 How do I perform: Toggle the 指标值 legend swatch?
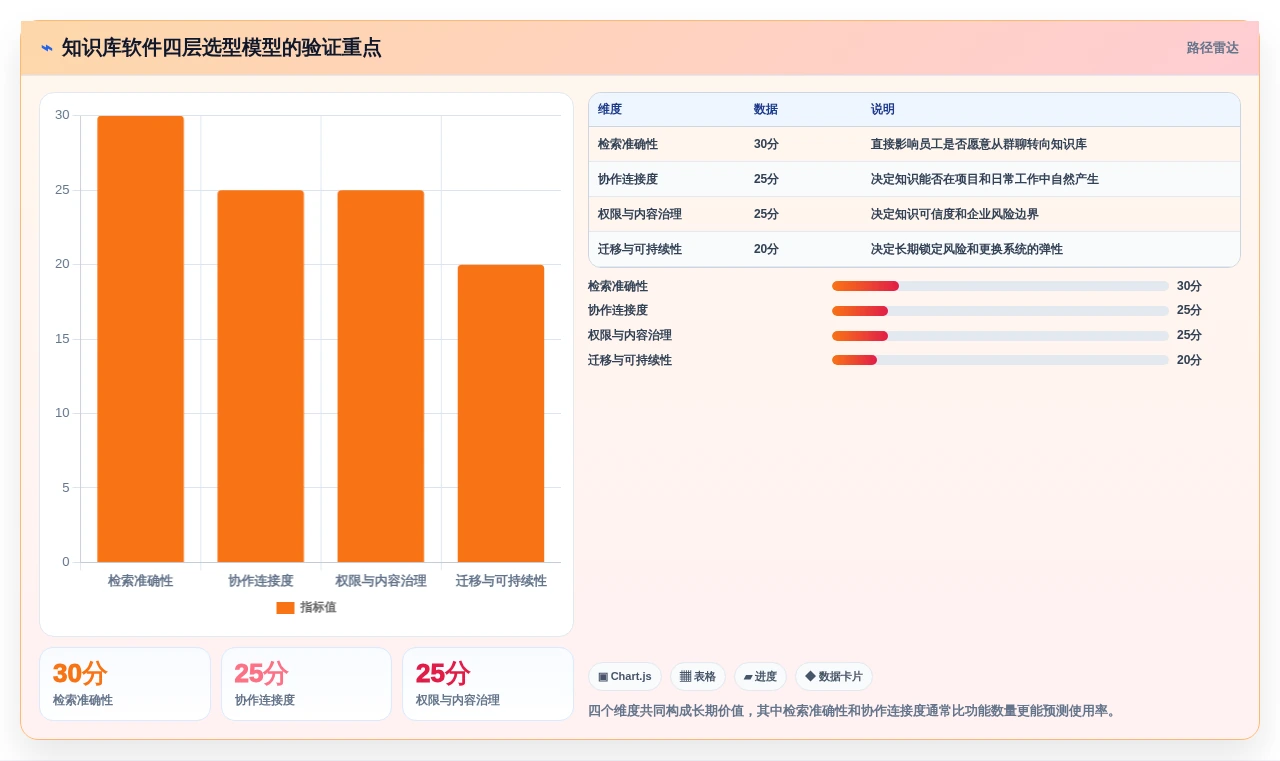tap(285, 608)
